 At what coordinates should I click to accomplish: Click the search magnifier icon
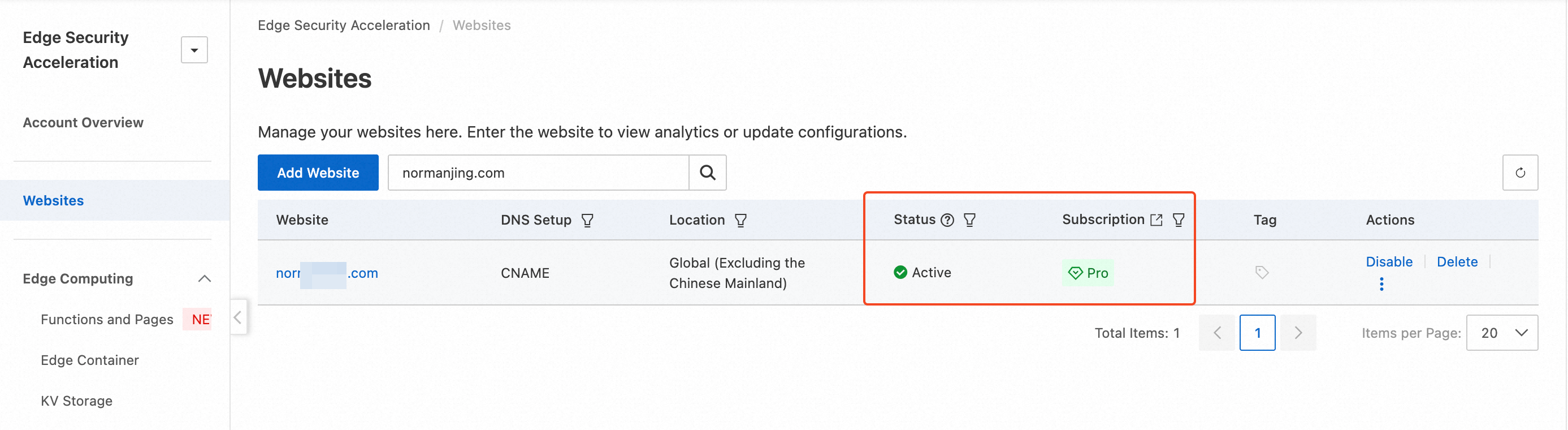pos(707,173)
